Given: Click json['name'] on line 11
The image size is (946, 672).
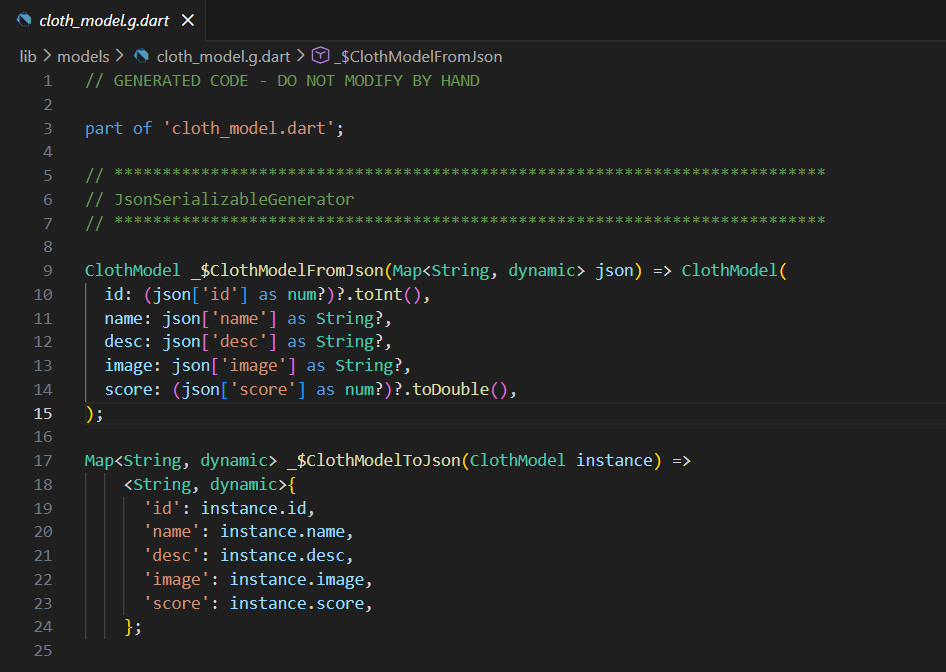Looking at the screenshot, I should [x=220, y=319].
